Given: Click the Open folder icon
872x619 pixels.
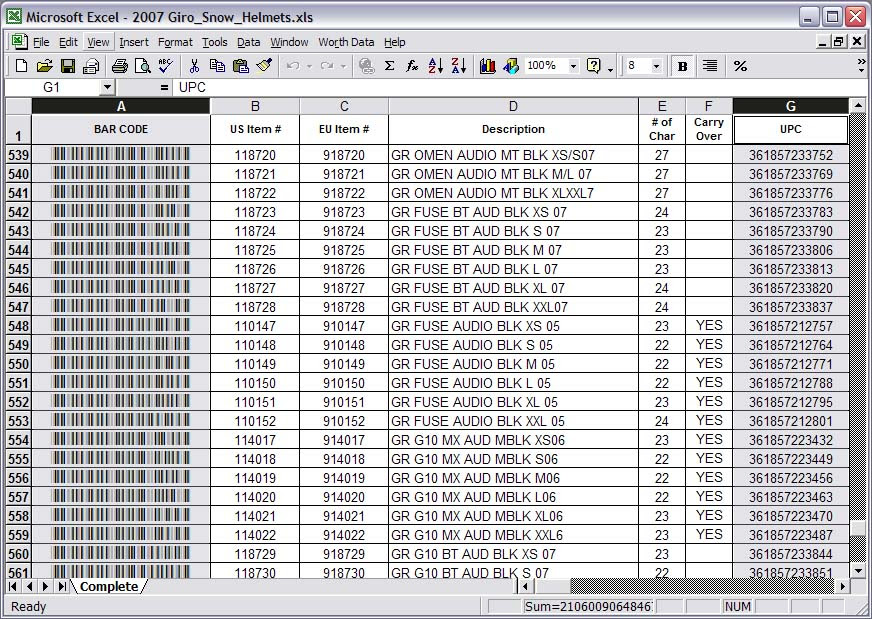Looking at the screenshot, I should coord(44,66).
